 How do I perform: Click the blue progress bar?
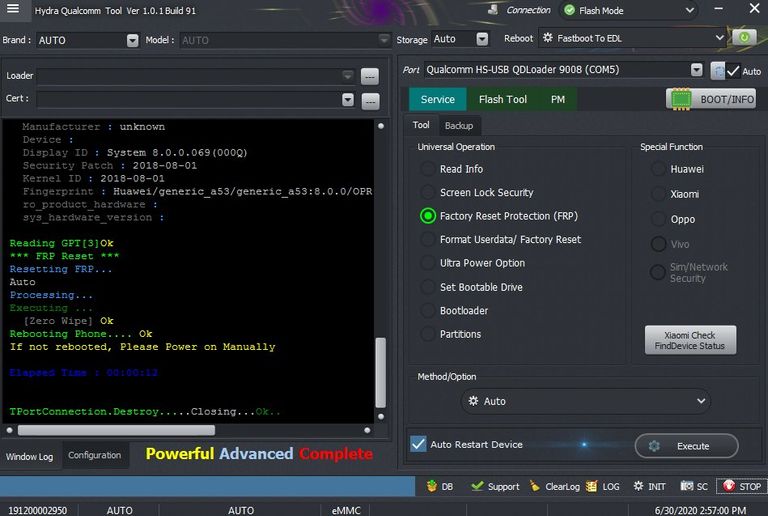coord(207,487)
